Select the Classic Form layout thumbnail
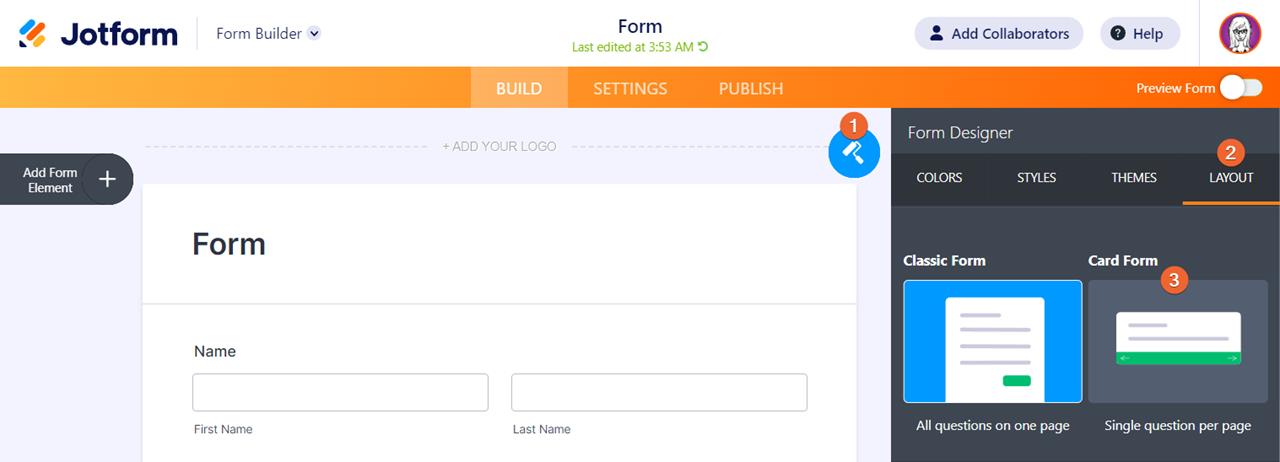This screenshot has width=1280, height=462. [992, 341]
